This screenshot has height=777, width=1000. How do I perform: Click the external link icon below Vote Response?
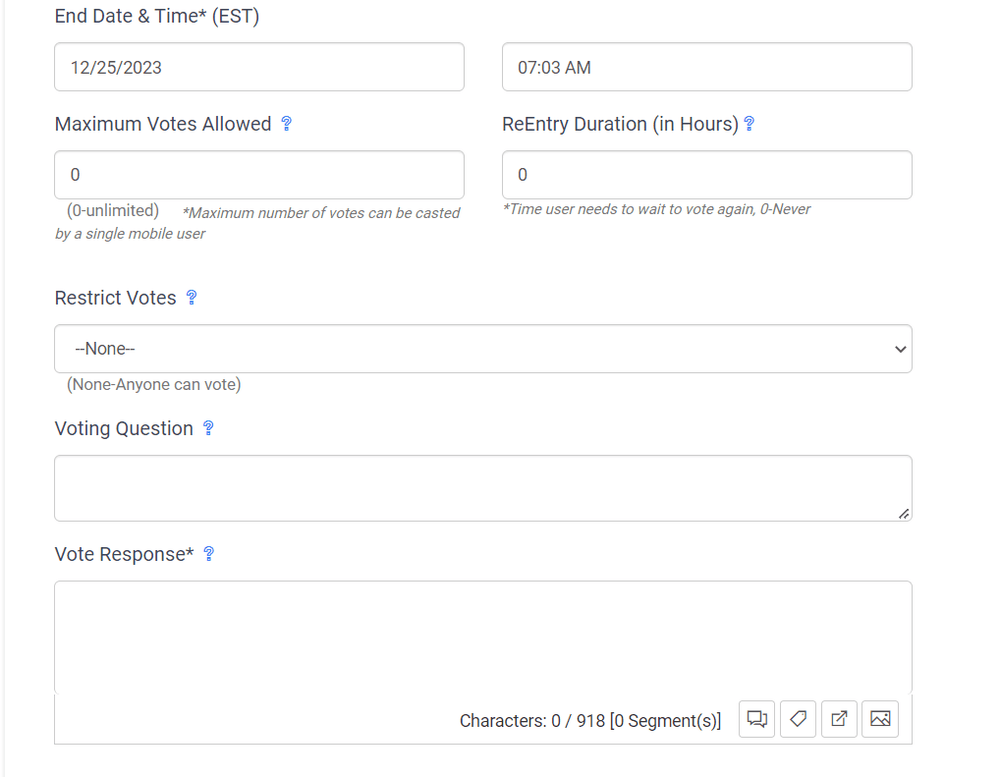pyautogui.click(x=839, y=719)
